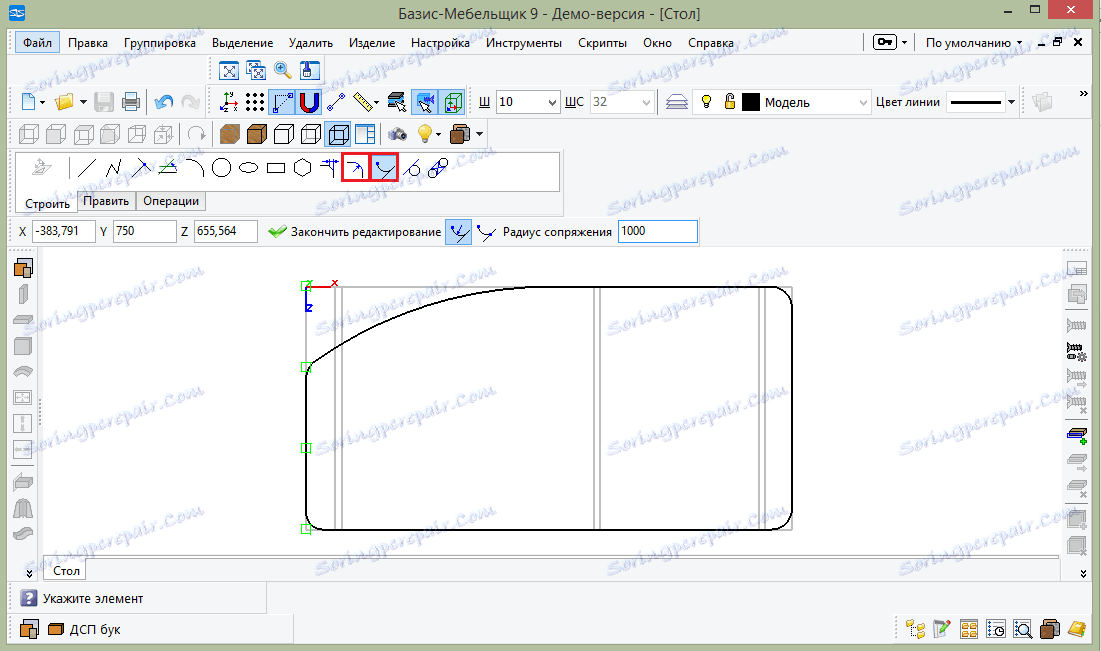Click the XYZ coordinate axes icon
The height and width of the screenshot is (651, 1101).
click(228, 103)
